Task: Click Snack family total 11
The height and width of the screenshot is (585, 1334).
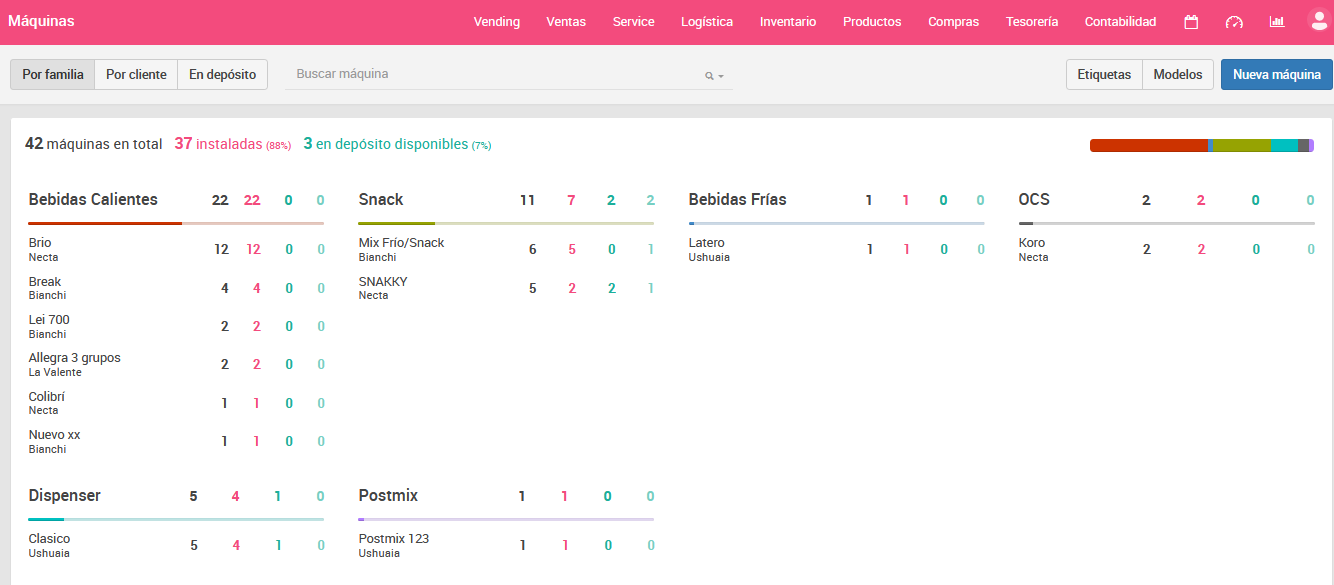Action: 527,200
